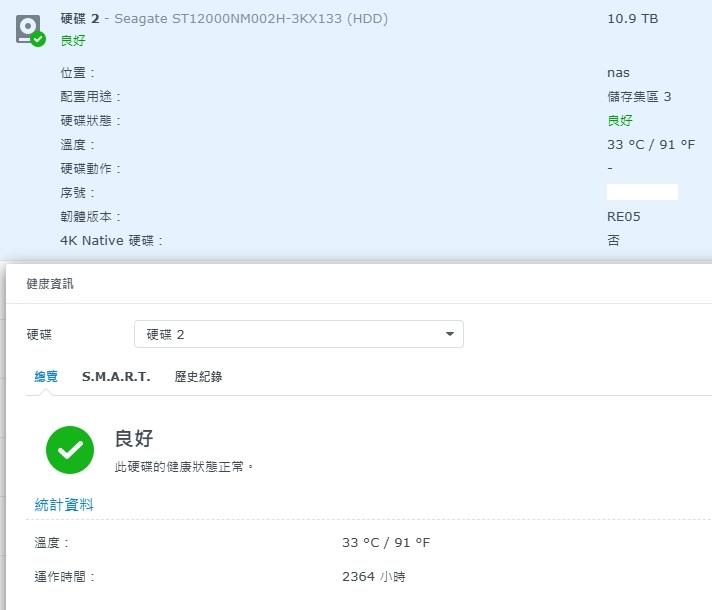Click the nas location value
Screen dimensions: 712x610
pyautogui.click(x=618, y=73)
